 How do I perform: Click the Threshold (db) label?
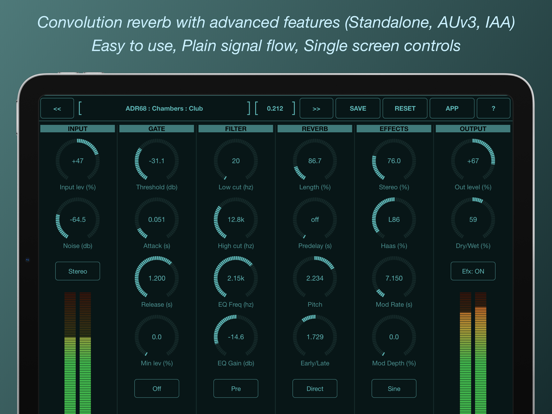pyautogui.click(x=157, y=187)
